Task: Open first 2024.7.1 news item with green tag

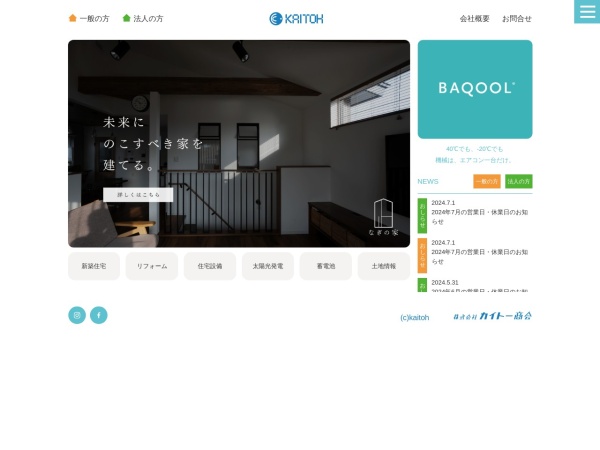Action: click(475, 215)
